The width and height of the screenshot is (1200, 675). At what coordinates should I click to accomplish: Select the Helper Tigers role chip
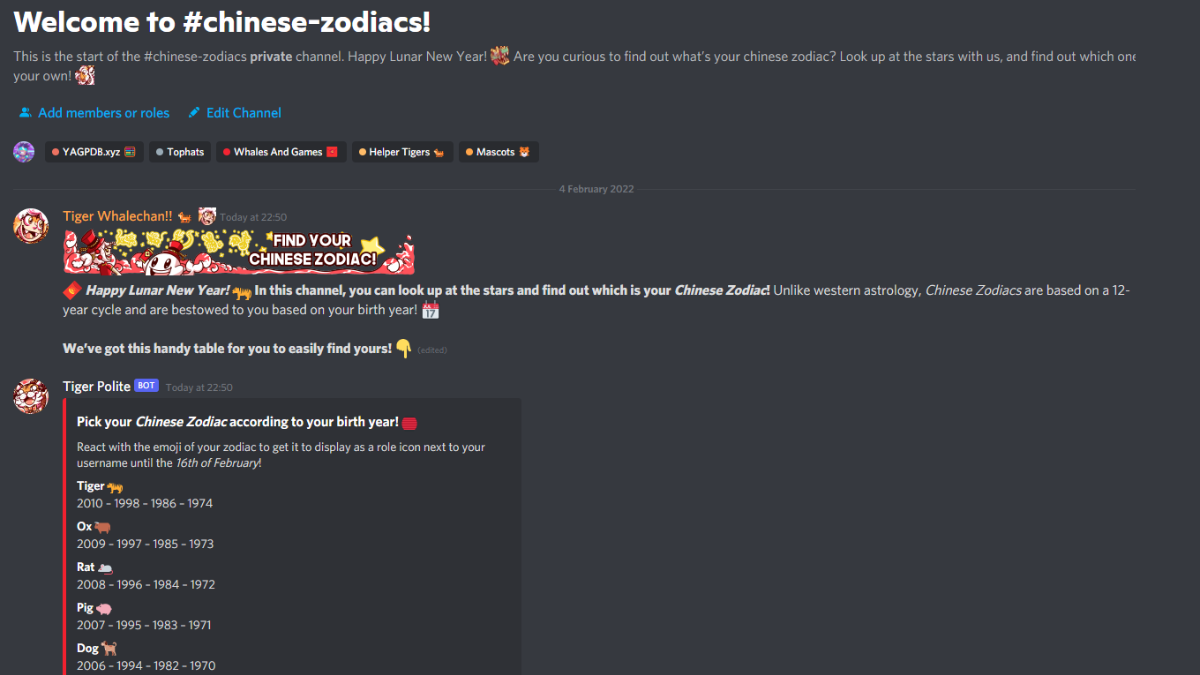(x=402, y=152)
